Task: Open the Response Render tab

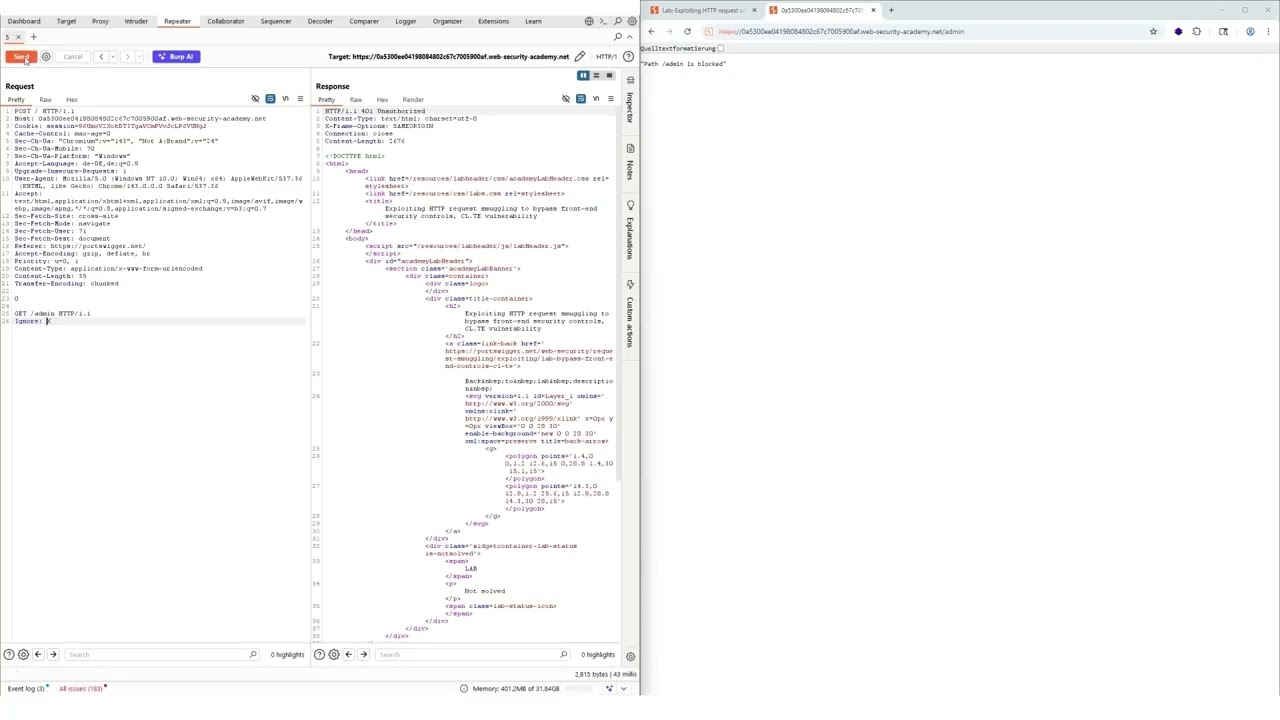Action: coord(413,100)
